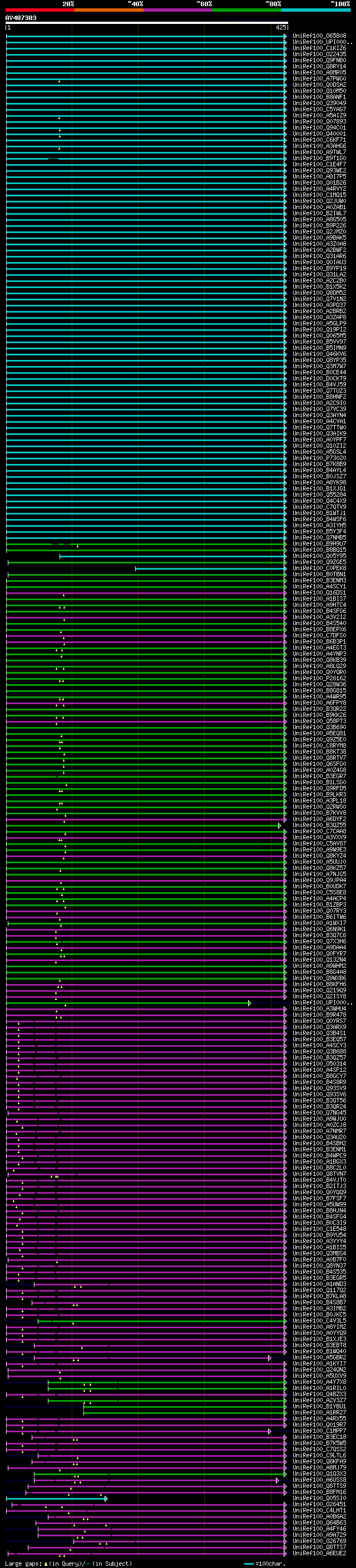The width and height of the screenshot is (356, 1568).
Task: Select the UniRef100_Q58PT3 label
Action: coord(319,721)
